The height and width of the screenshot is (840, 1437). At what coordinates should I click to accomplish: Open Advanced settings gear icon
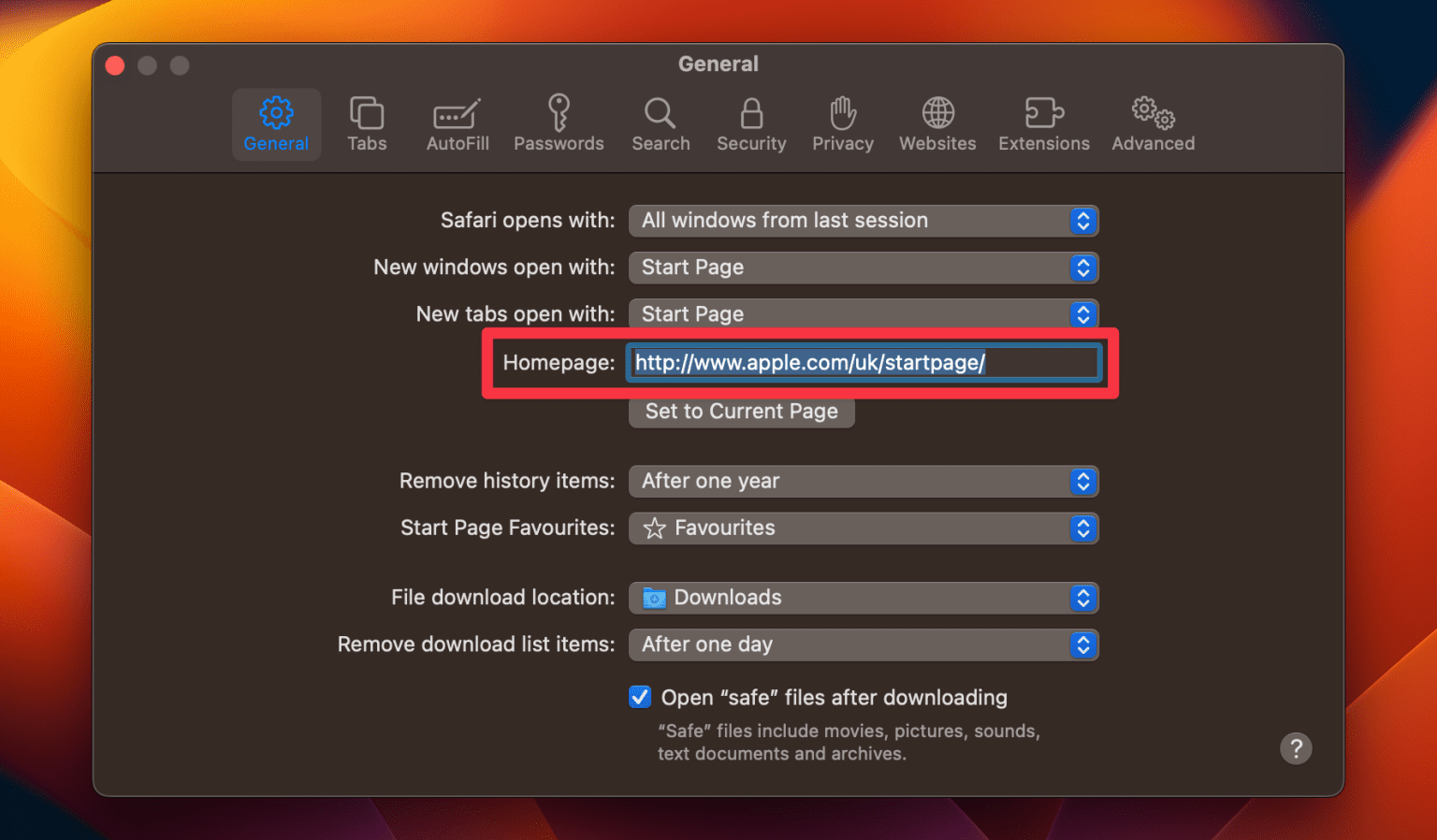point(1152,123)
